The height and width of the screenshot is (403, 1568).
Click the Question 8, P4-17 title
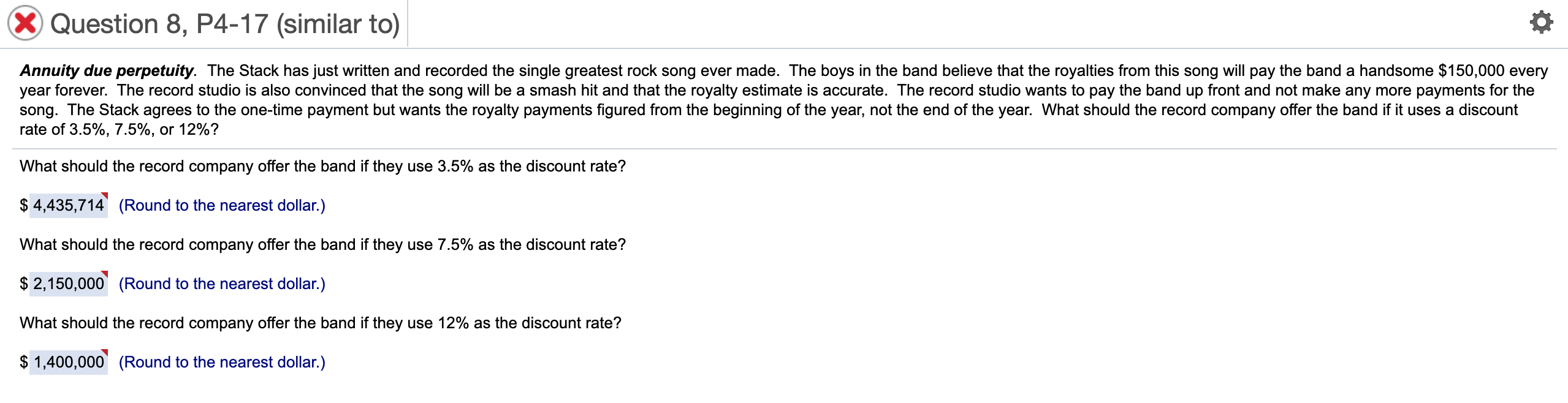coord(225,24)
